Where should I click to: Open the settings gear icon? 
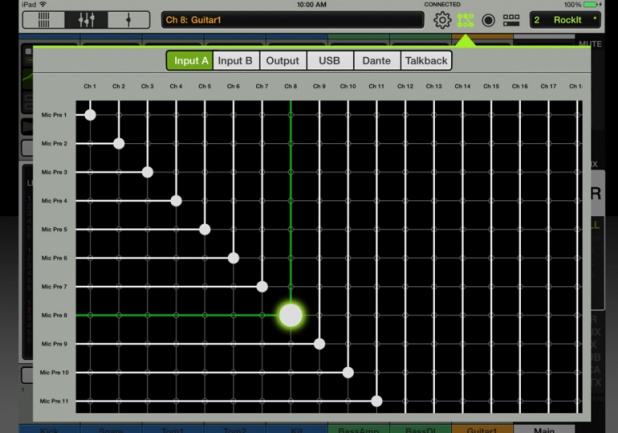[442, 20]
